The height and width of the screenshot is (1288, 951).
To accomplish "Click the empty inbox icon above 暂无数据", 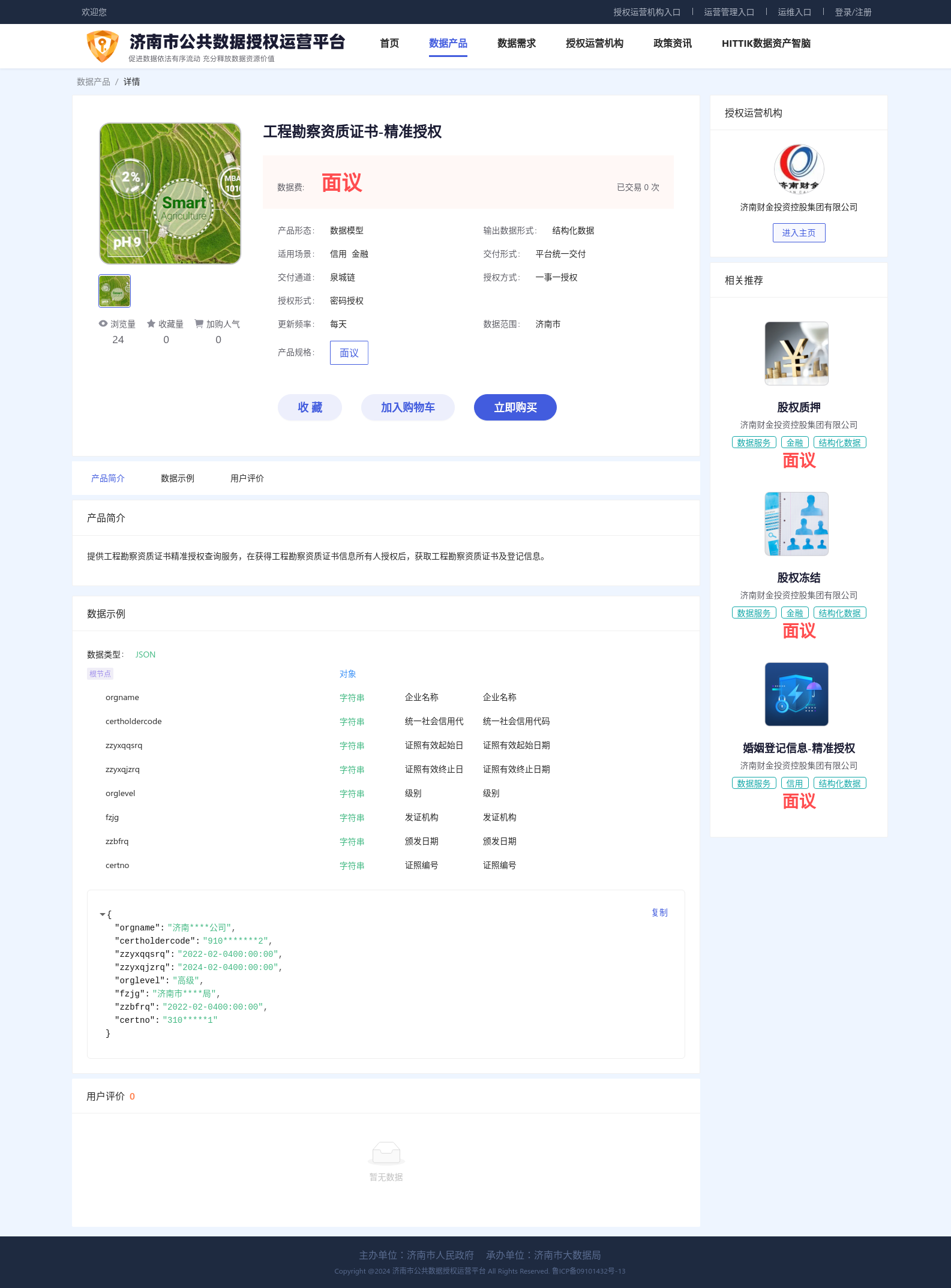I will pyautogui.click(x=386, y=1152).
